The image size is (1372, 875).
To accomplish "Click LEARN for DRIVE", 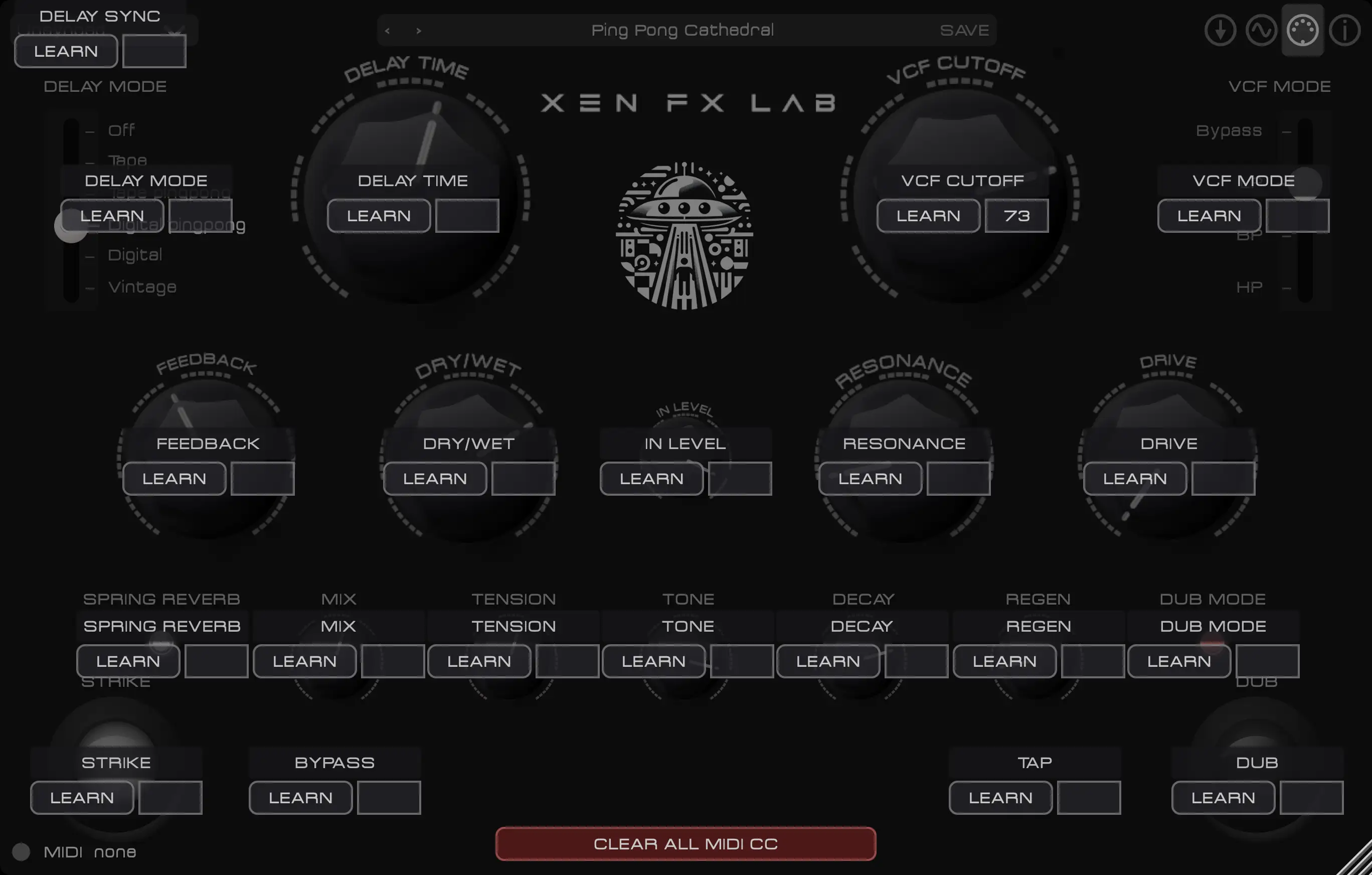I will point(1135,478).
